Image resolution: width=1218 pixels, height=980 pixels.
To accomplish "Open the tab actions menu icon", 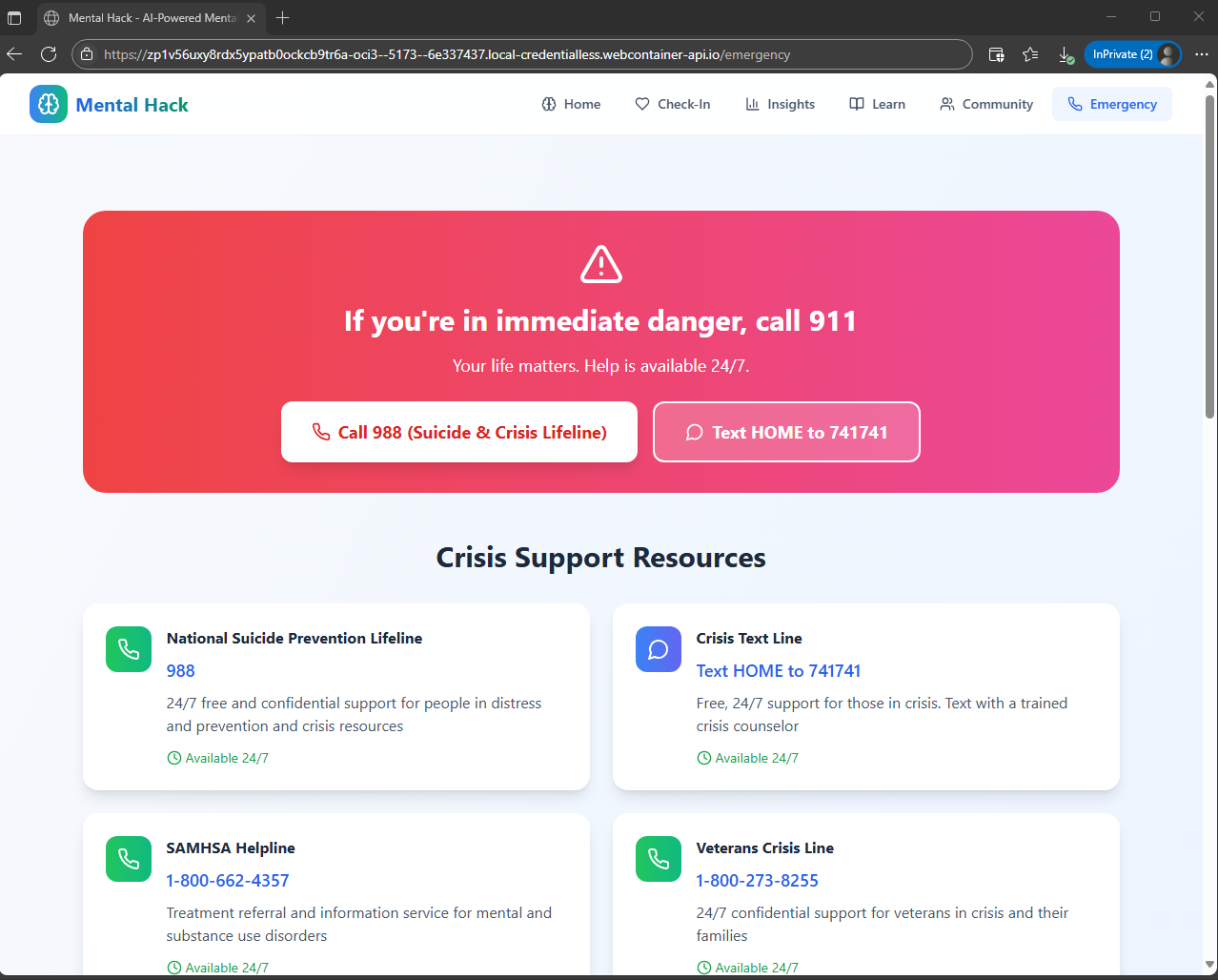I will (14, 18).
